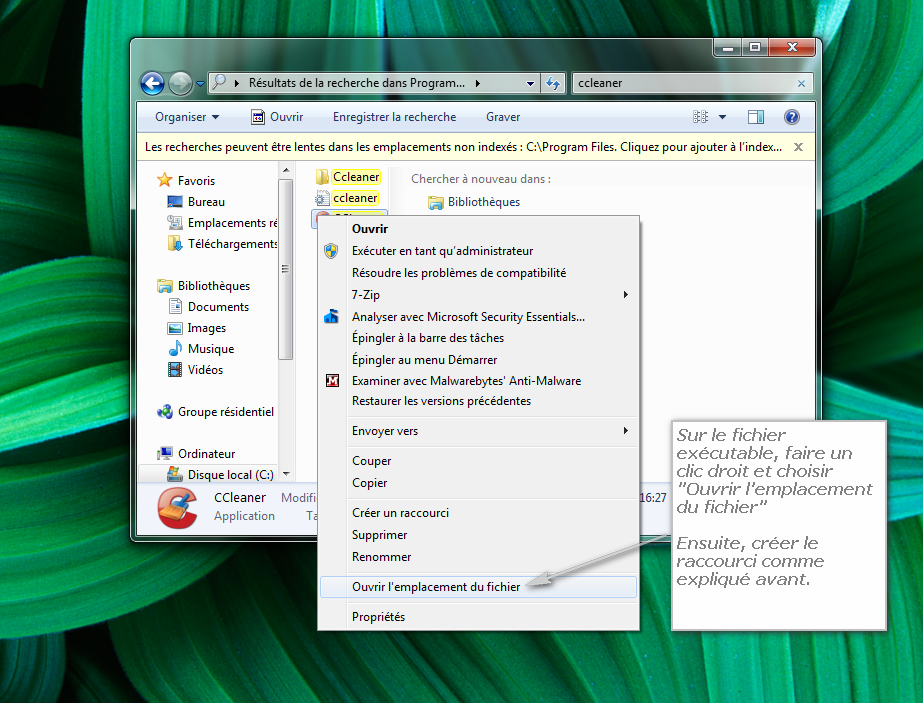The height and width of the screenshot is (703, 923).
Task: Expand the view options dropdown arrow
Action: click(722, 117)
